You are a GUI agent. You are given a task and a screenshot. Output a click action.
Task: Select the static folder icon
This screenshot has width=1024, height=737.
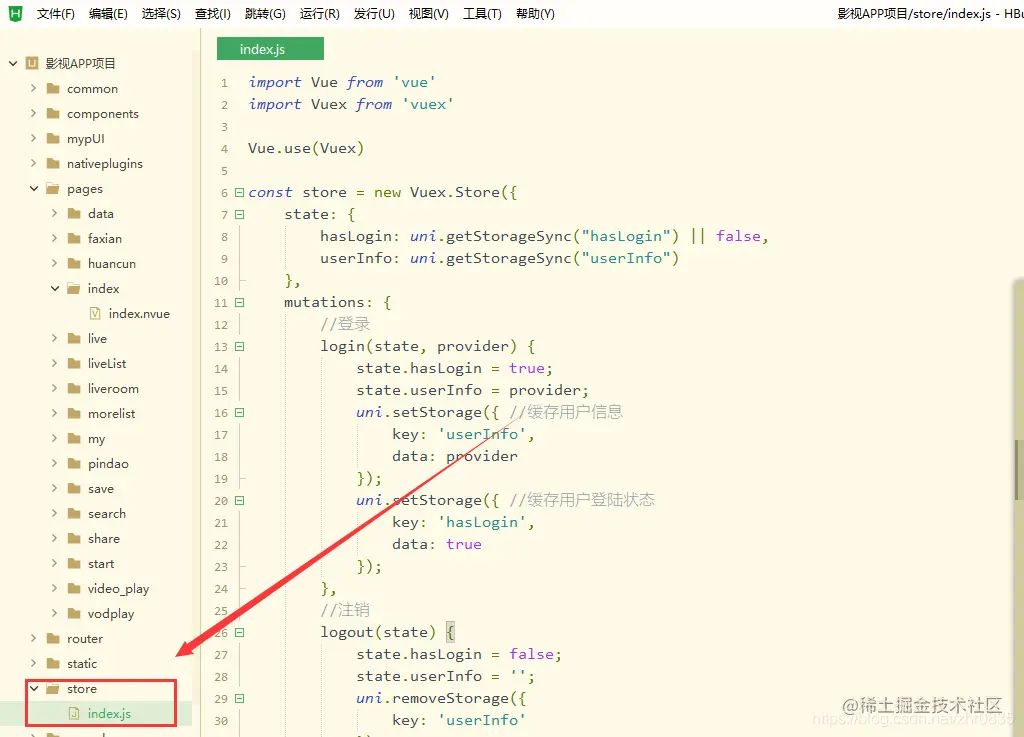(54, 664)
